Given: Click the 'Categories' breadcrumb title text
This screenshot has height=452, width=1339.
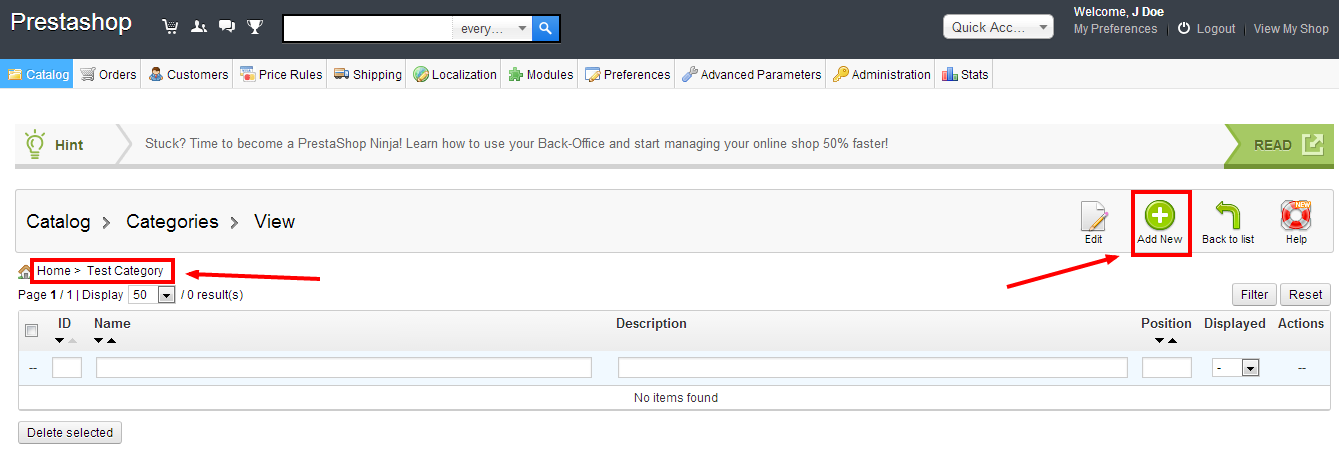Looking at the screenshot, I should 172,221.
